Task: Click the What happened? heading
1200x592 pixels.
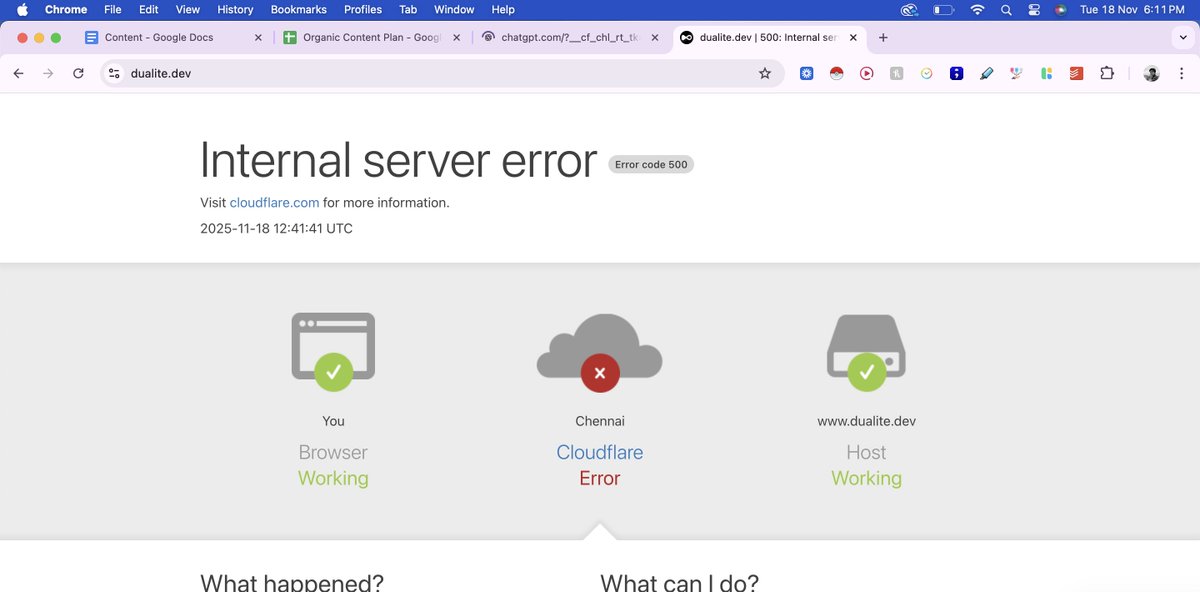Action: 292,583
